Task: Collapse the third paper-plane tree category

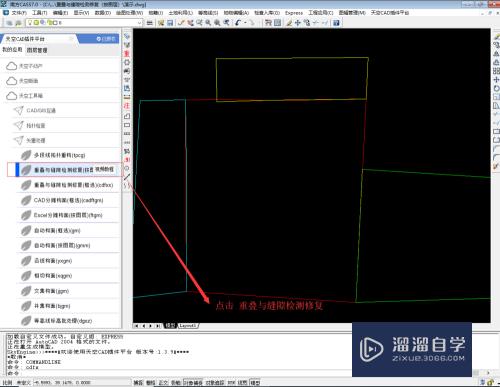Action: pyautogui.click(x=29, y=140)
